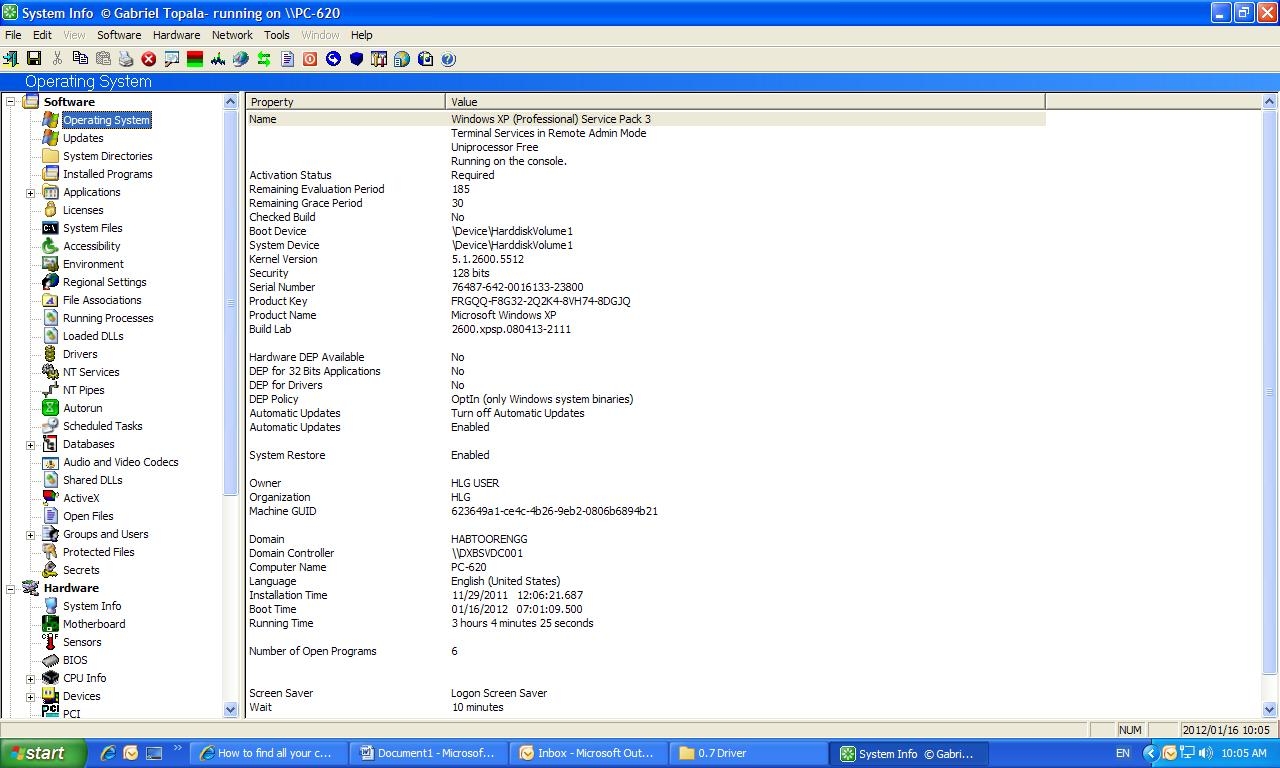Image resolution: width=1280 pixels, height=768 pixels.
Task: Click the document report toolbar icon
Action: point(287,59)
